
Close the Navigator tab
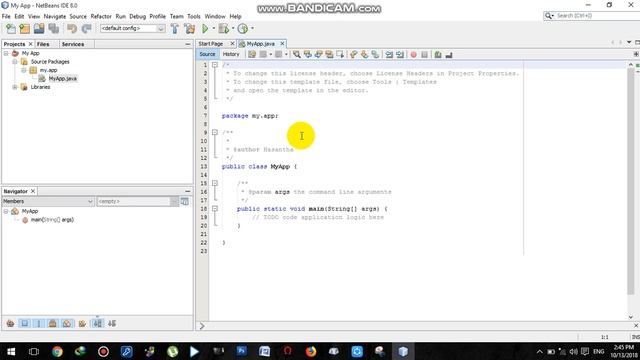(x=33, y=191)
